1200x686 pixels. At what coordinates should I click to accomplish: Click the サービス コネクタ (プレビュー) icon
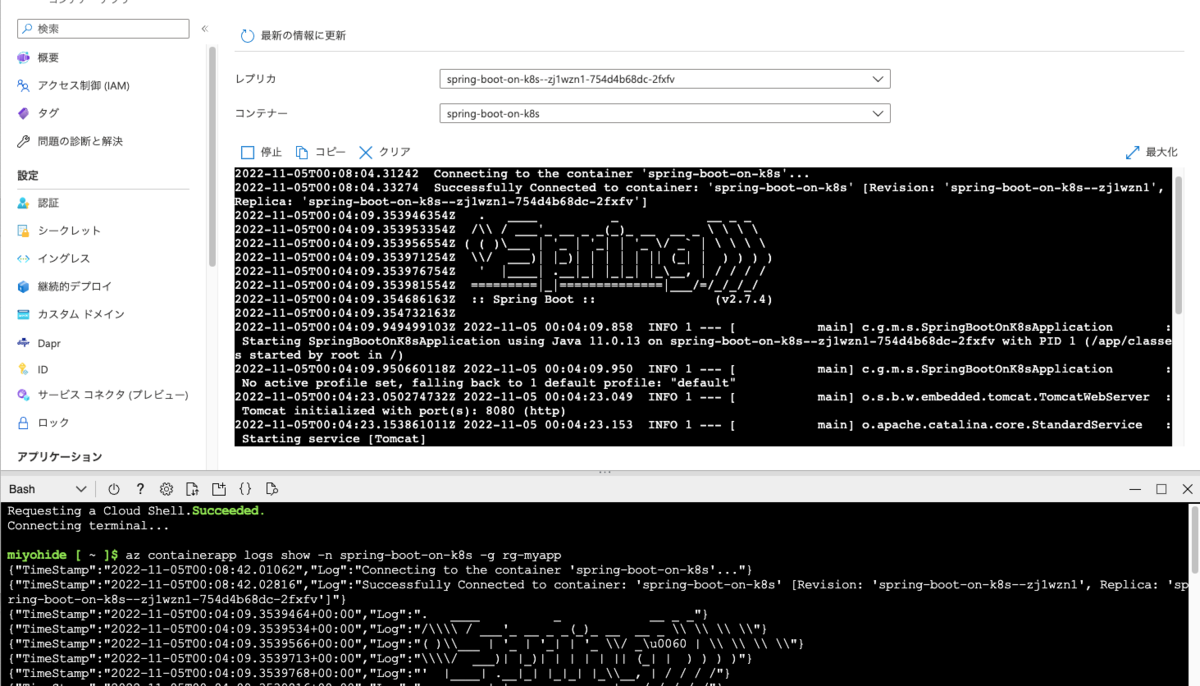coord(24,395)
